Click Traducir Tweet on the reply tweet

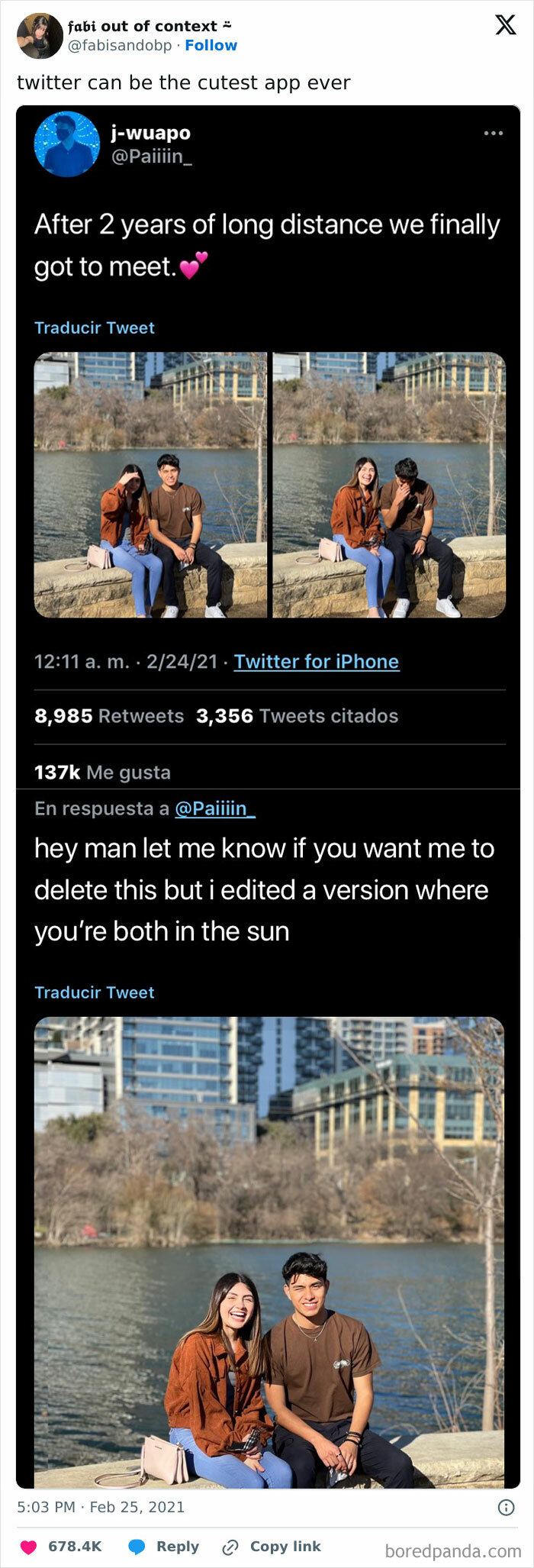[95, 992]
